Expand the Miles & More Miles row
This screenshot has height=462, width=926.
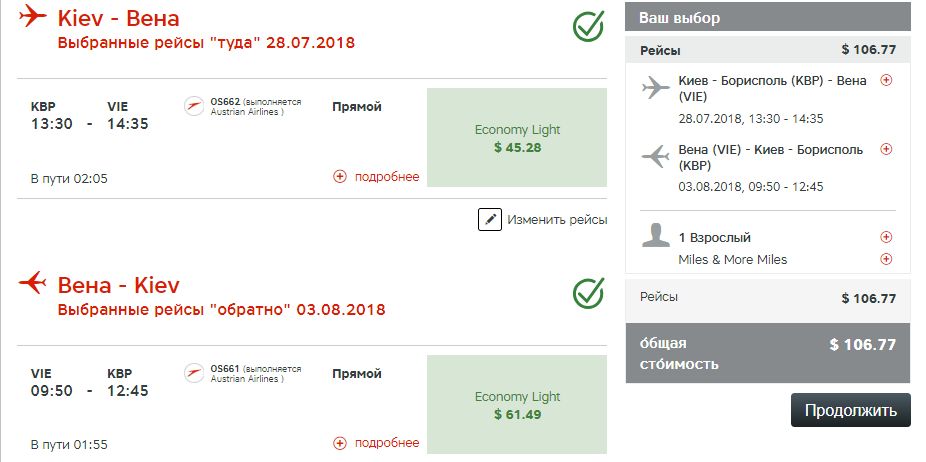click(886, 259)
